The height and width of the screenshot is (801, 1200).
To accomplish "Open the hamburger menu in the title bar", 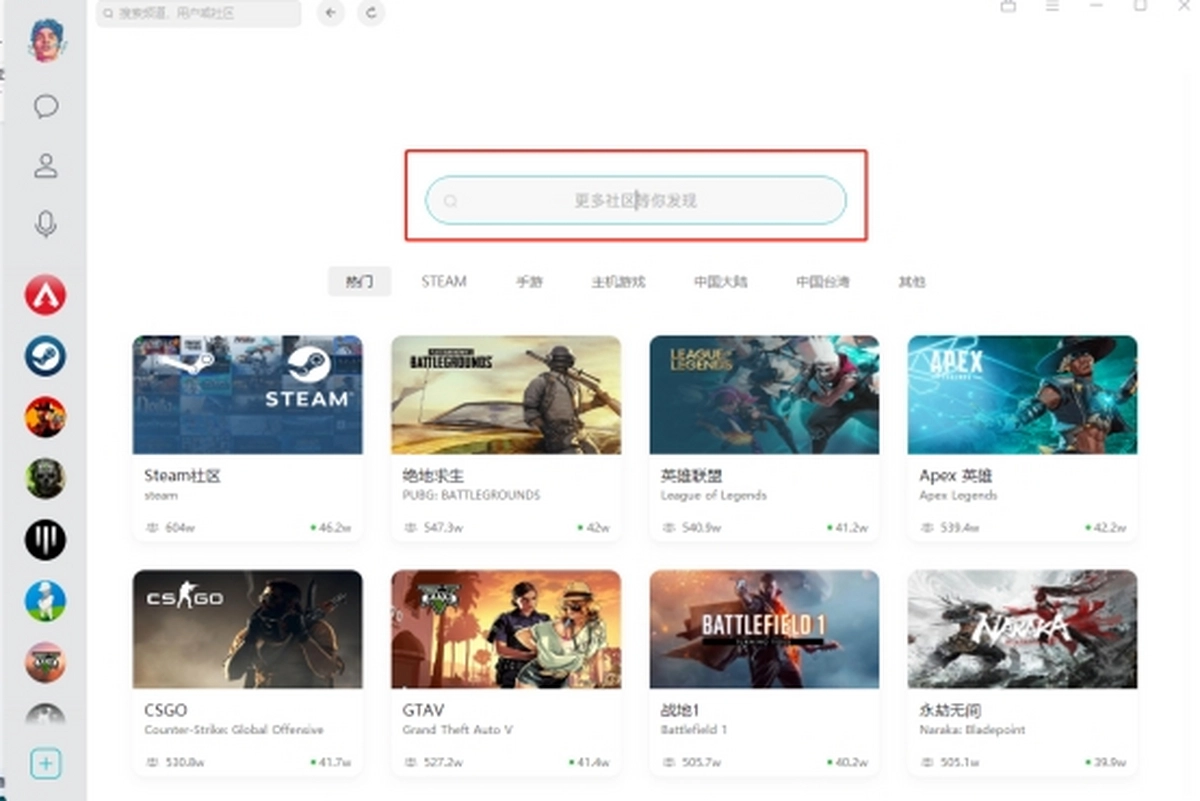I will [x=1053, y=7].
